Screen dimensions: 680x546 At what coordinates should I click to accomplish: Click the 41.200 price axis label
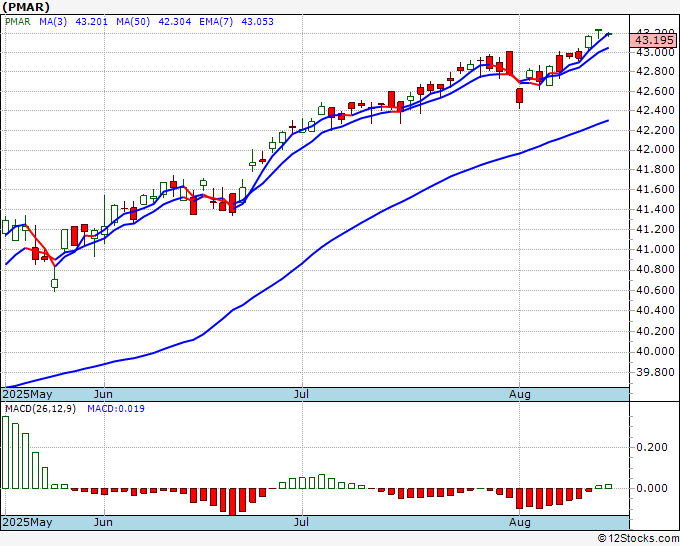point(655,229)
